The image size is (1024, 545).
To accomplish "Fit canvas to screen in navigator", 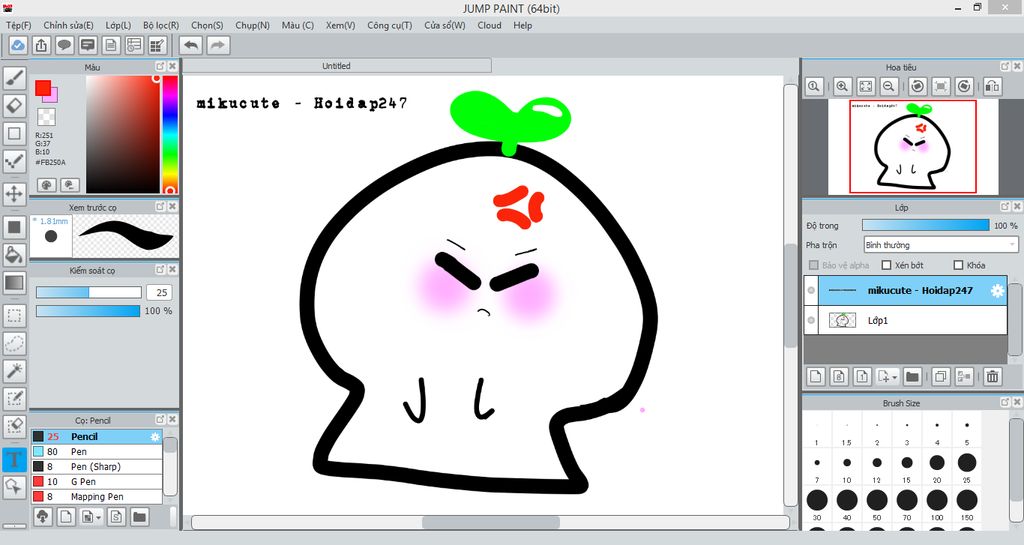I will coord(865,86).
